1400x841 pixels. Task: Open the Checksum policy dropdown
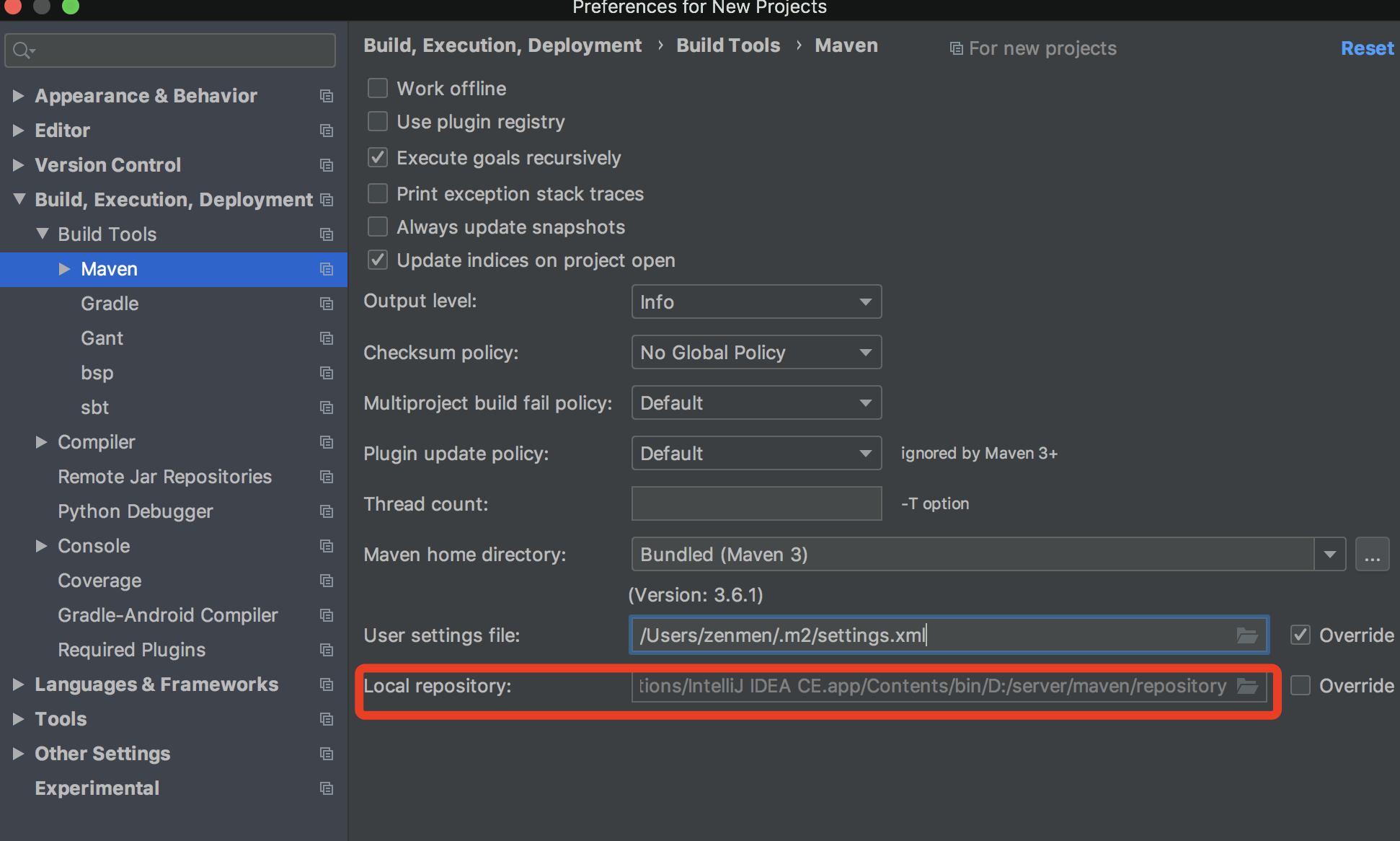click(756, 352)
